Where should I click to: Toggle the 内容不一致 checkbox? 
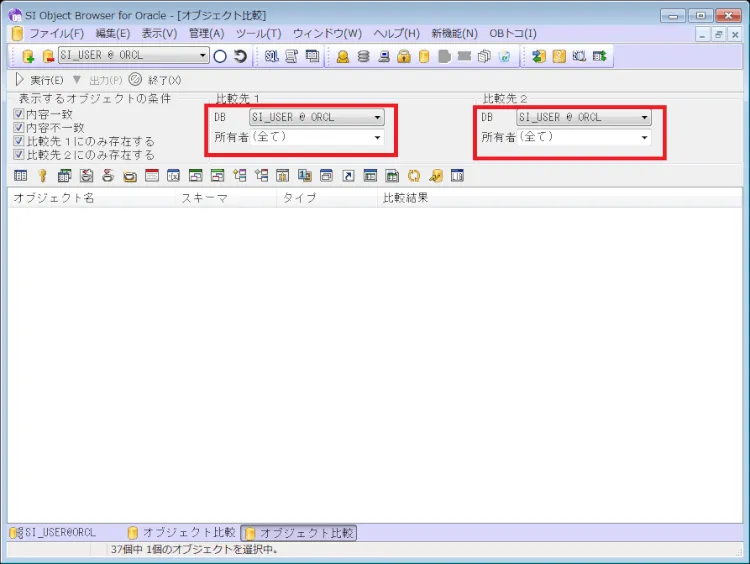(19, 127)
